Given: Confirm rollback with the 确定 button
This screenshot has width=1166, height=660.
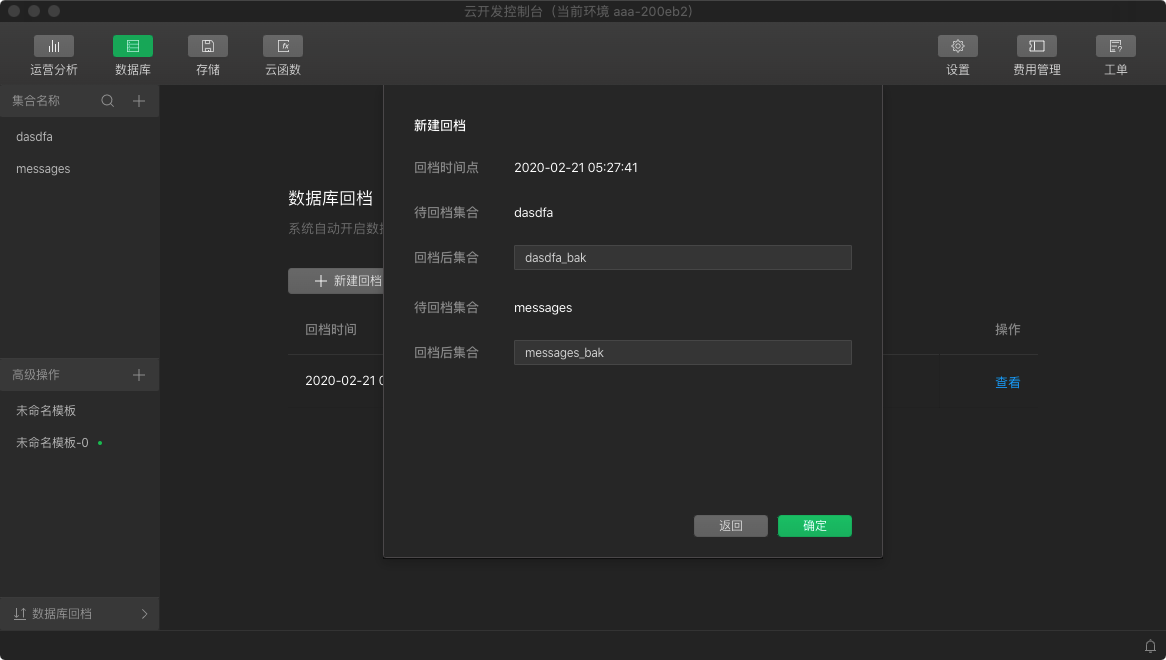Looking at the screenshot, I should click(814, 525).
